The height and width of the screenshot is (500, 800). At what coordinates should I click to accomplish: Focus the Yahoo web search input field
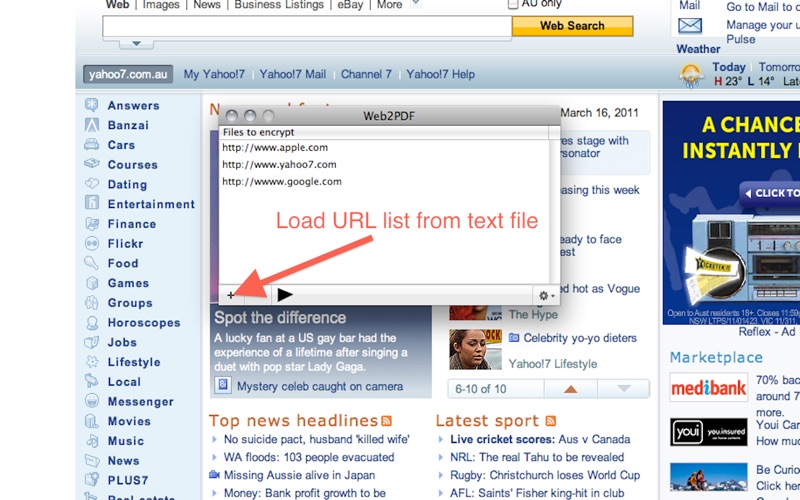(307, 27)
